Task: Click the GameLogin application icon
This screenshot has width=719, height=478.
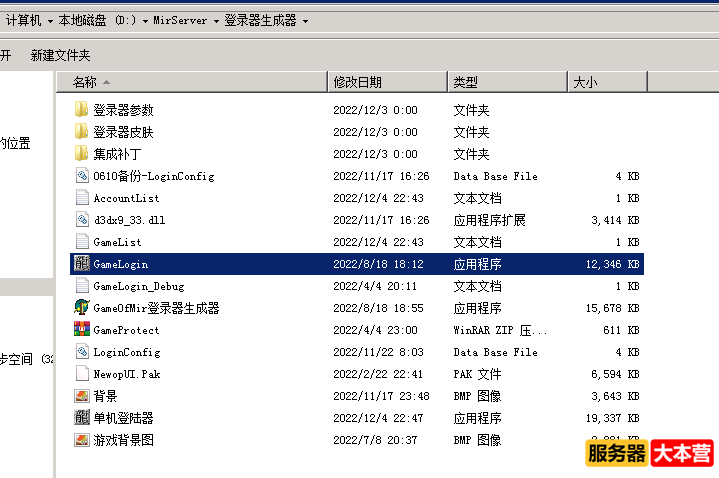Action: tap(82, 264)
